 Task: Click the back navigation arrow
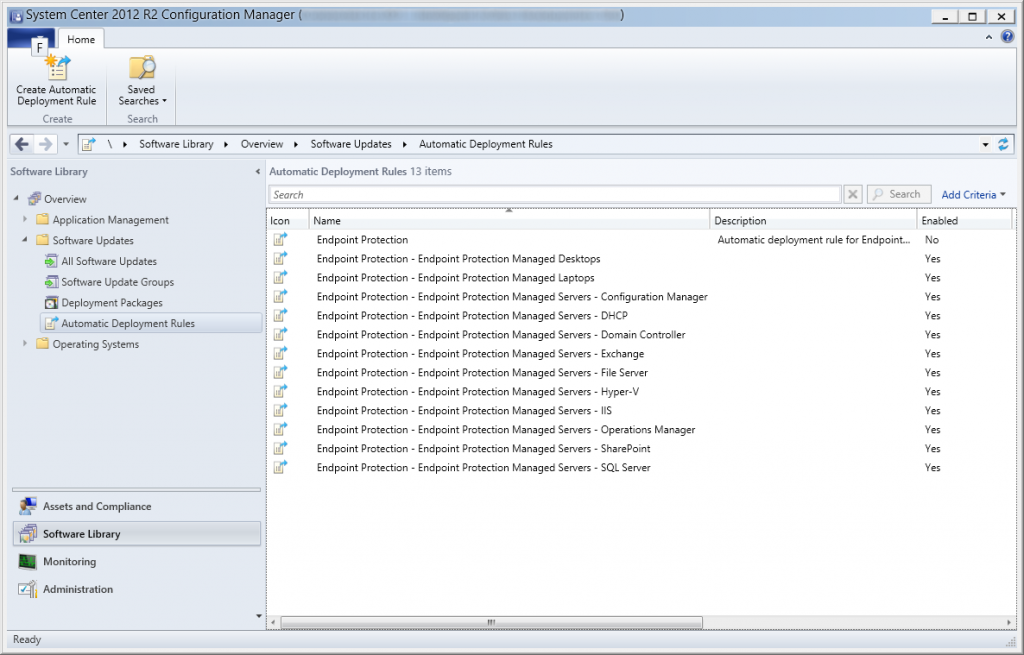(x=21, y=143)
